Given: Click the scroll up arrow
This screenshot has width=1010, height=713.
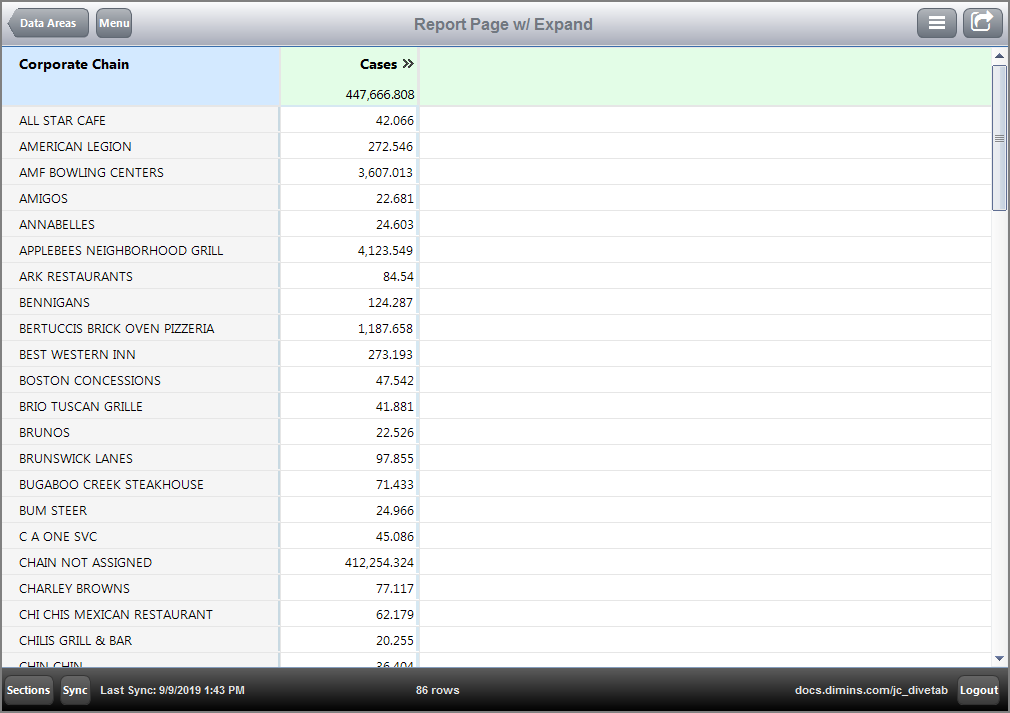Looking at the screenshot, I should [x=999, y=56].
